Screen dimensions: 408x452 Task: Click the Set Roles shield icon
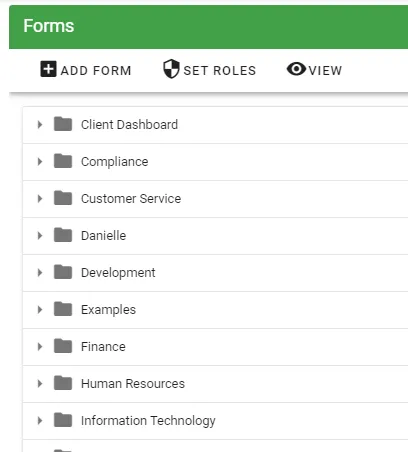click(x=171, y=69)
